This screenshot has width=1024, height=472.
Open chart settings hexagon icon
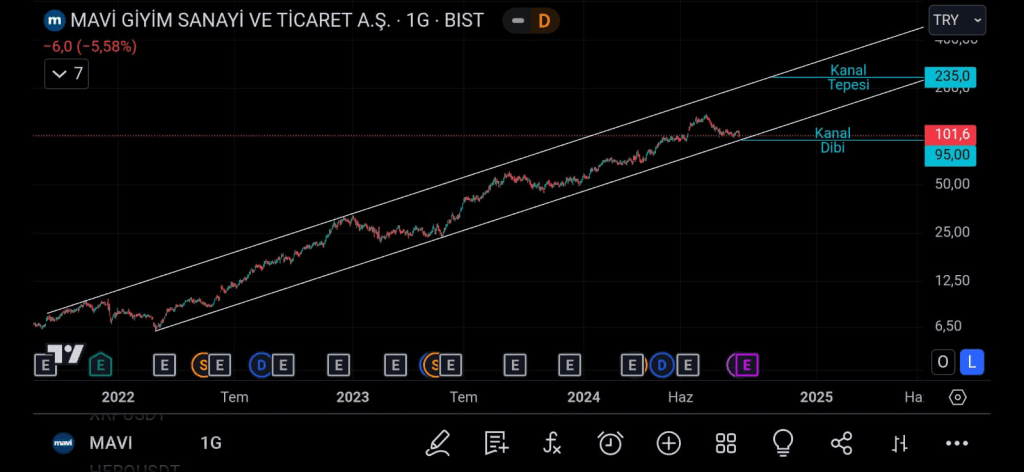click(x=957, y=397)
